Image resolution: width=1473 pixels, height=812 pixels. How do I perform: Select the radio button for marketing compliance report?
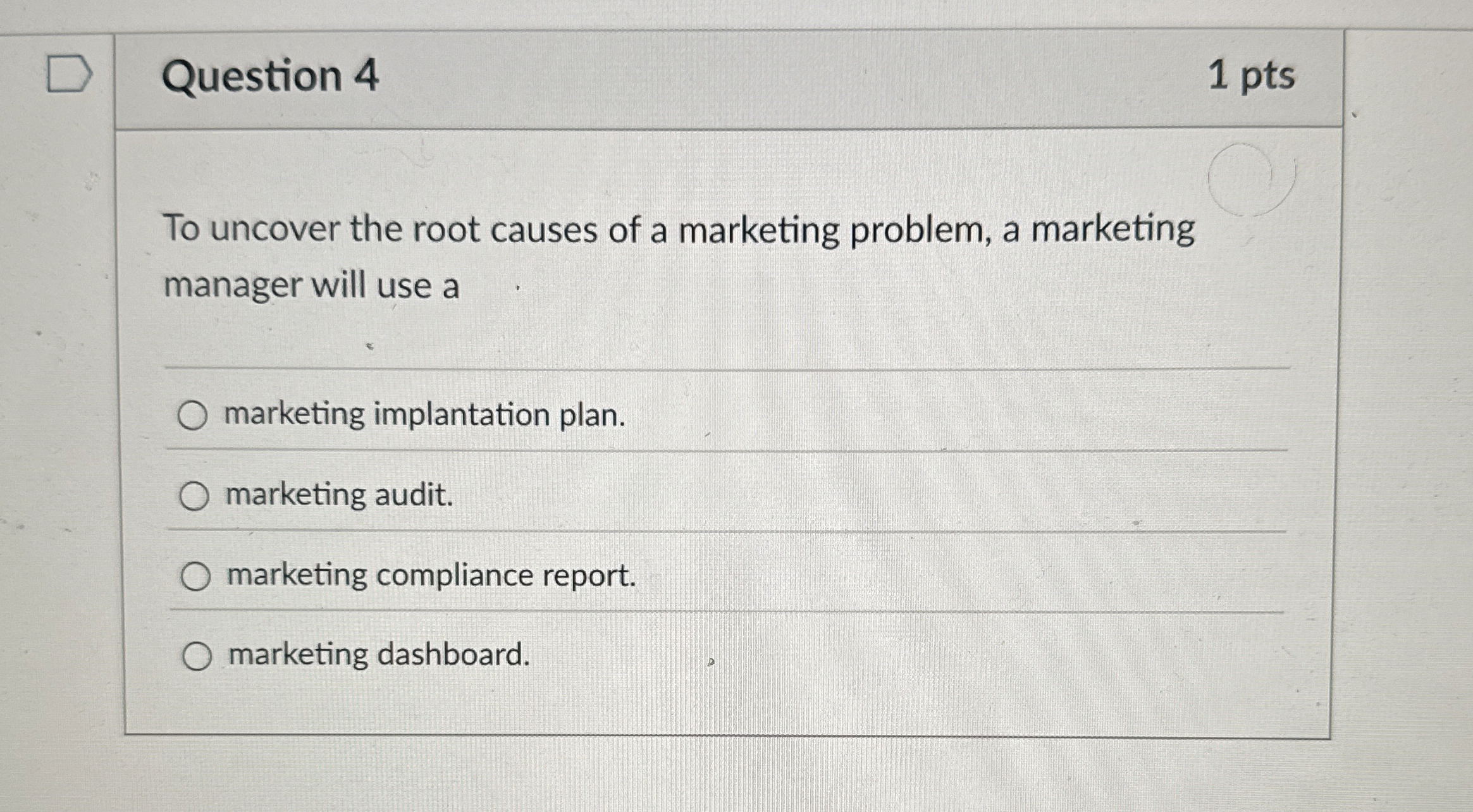(195, 576)
